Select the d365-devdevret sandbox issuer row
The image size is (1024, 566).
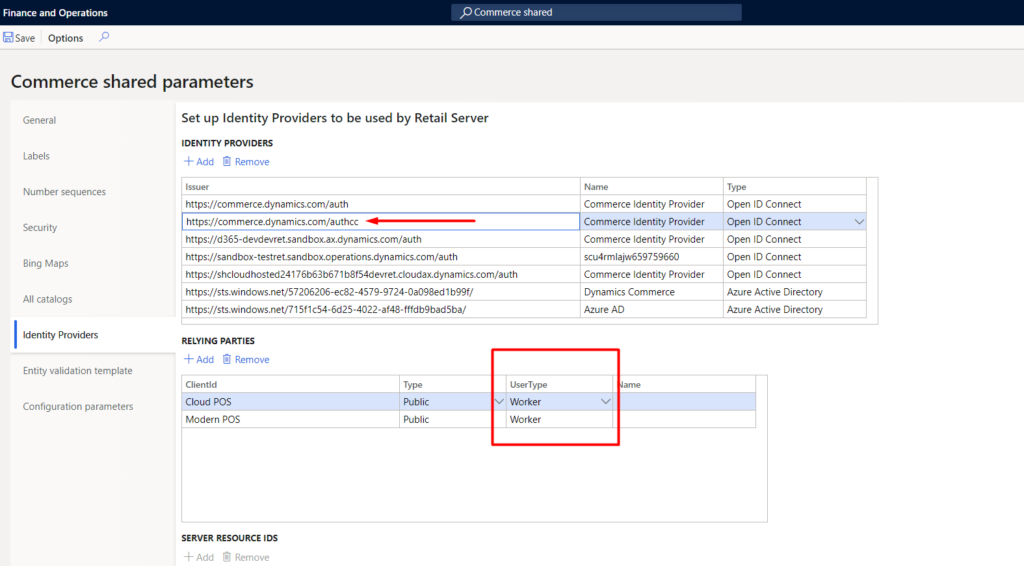click(x=381, y=240)
